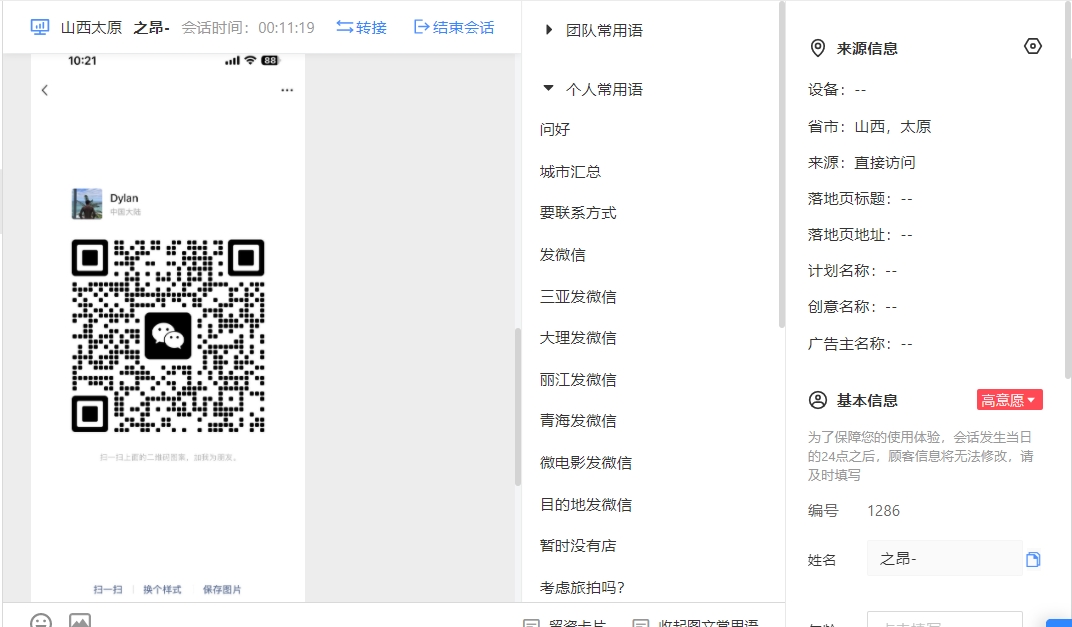Click the 编号 value 1286

tap(883, 511)
